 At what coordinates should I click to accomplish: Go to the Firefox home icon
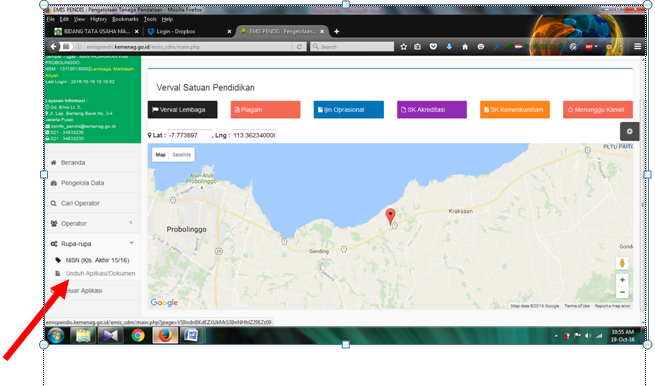click(465, 47)
